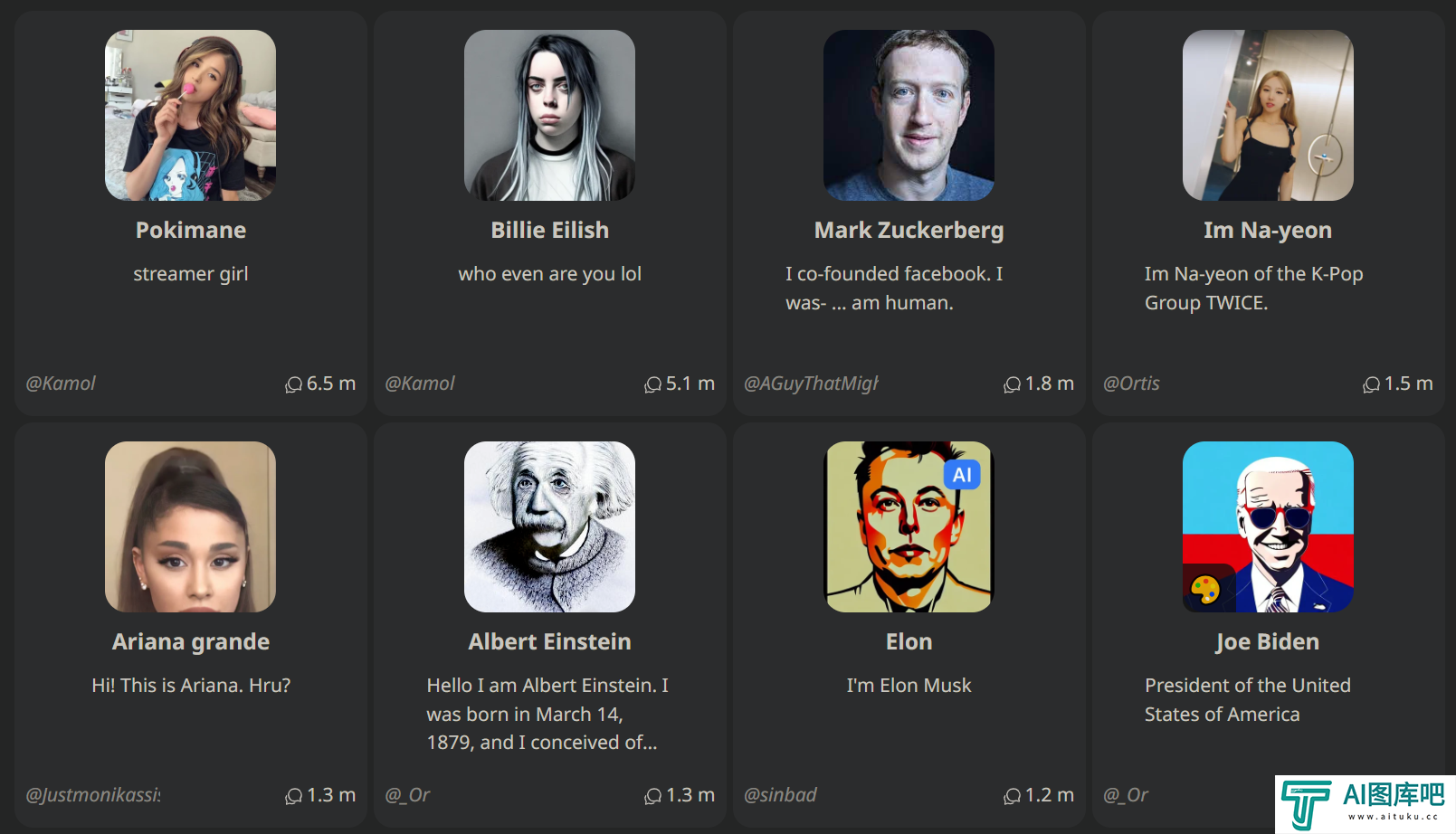Click the Im Na-yeon character name

(1267, 230)
